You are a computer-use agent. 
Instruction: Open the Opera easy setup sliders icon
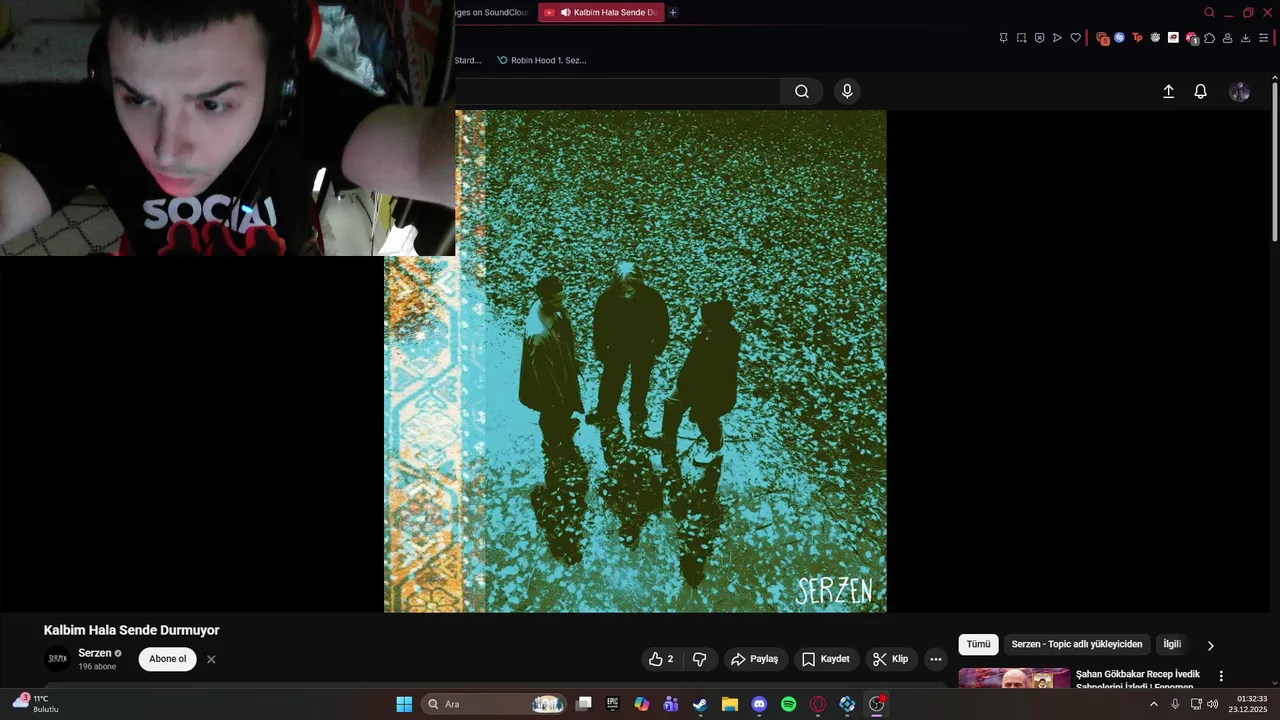(x=1263, y=38)
